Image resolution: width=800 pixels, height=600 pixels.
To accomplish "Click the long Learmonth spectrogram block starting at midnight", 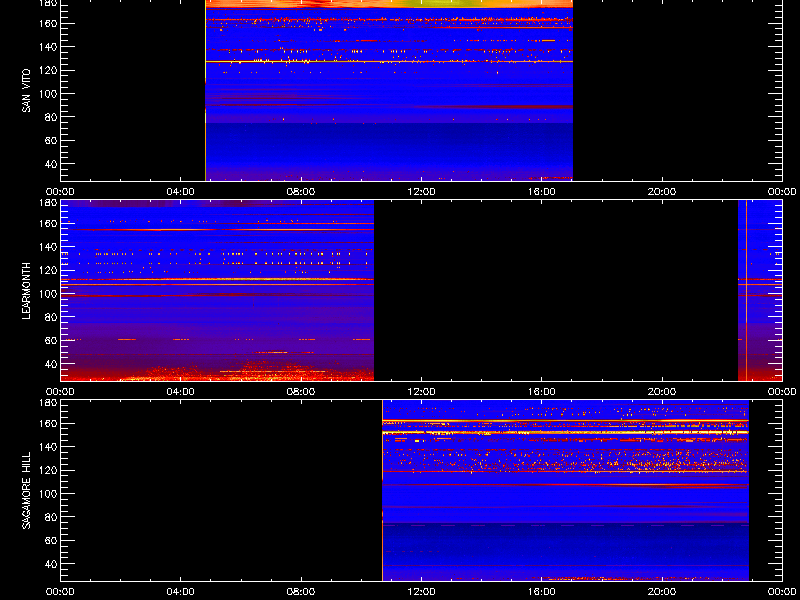I will point(217,290).
